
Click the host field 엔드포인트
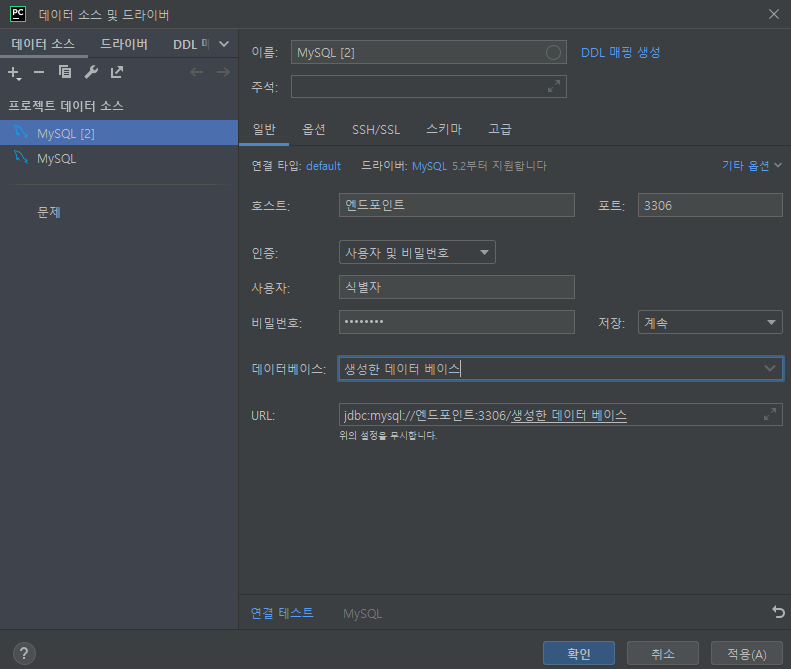point(457,205)
